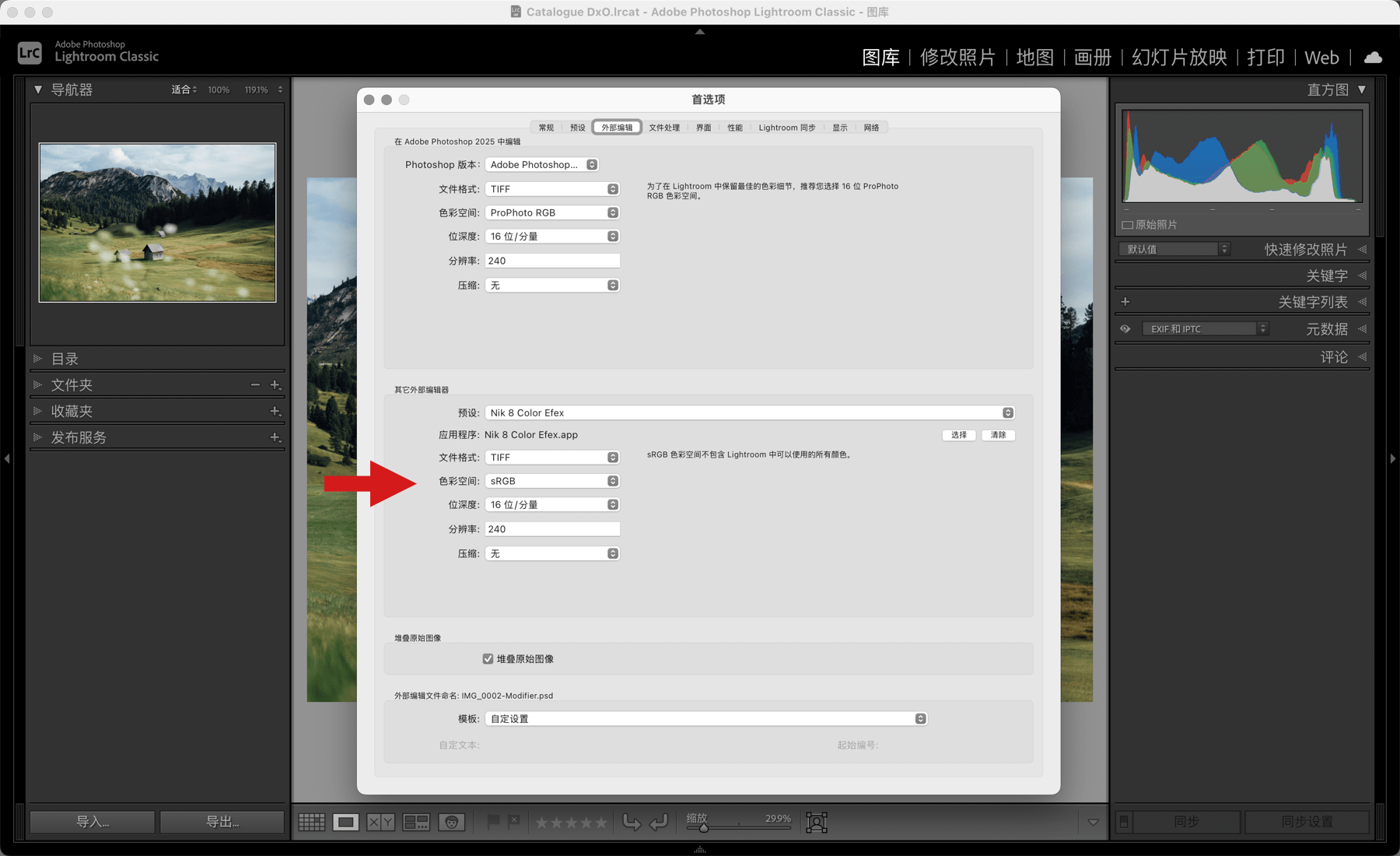Toggle 堆叠原始图像 checkbox
This screenshot has height=856, width=1400.
click(488, 658)
